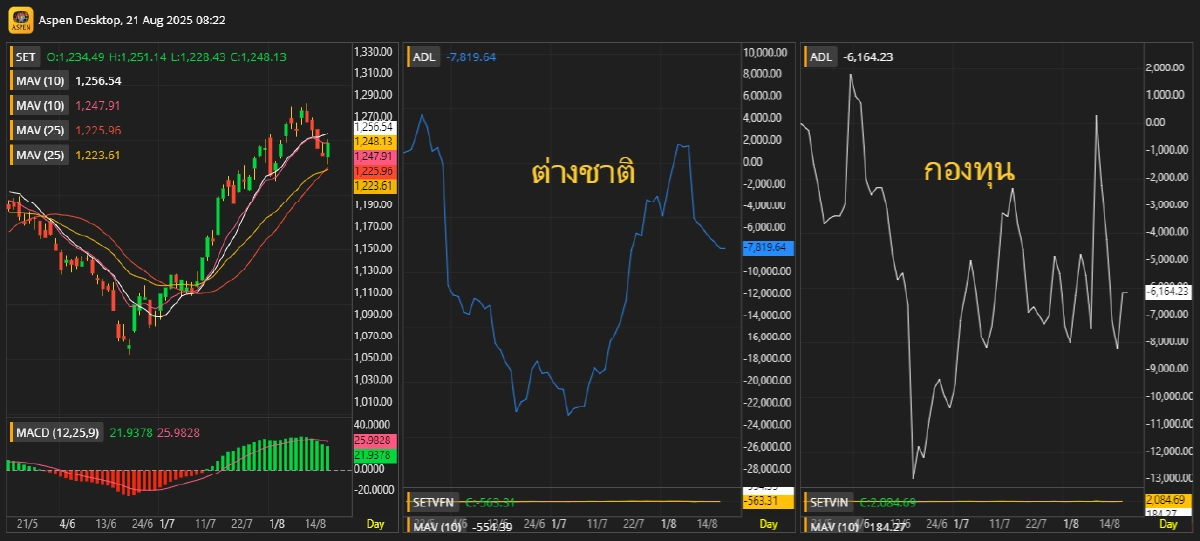
Task: Click the MAV (10) label showing 1,247.91
Action: click(x=40, y=105)
